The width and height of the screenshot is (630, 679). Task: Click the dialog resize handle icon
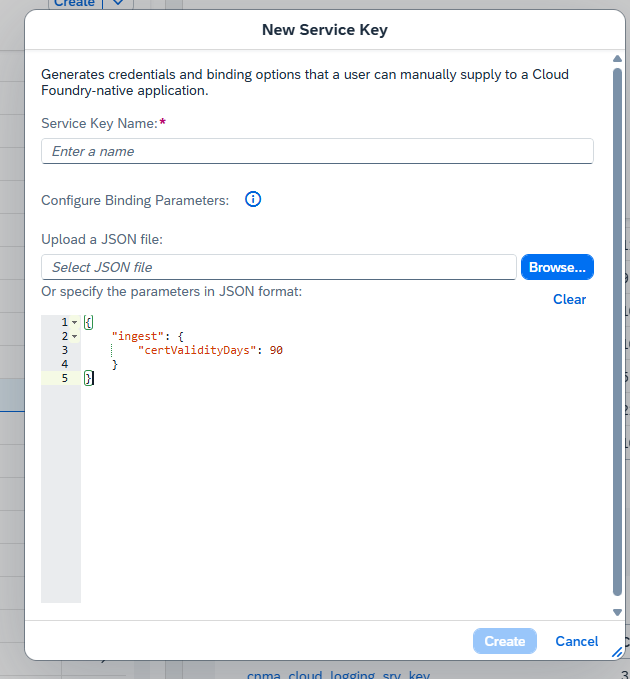coord(617,652)
